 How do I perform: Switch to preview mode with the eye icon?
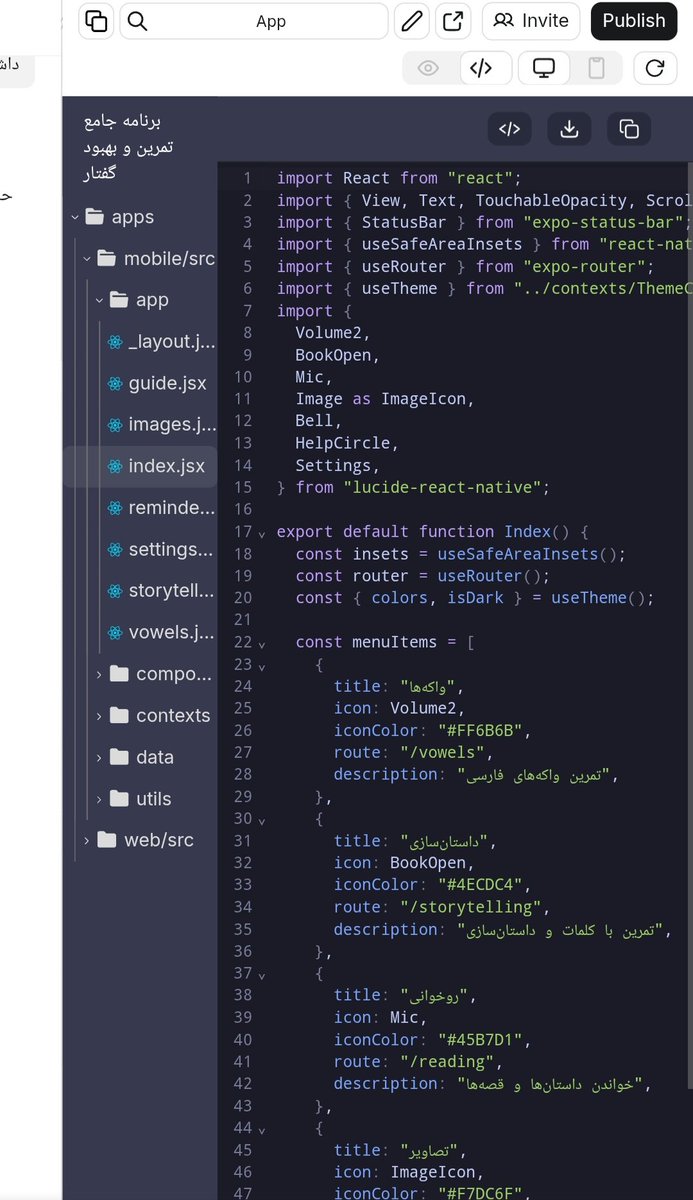coord(429,68)
